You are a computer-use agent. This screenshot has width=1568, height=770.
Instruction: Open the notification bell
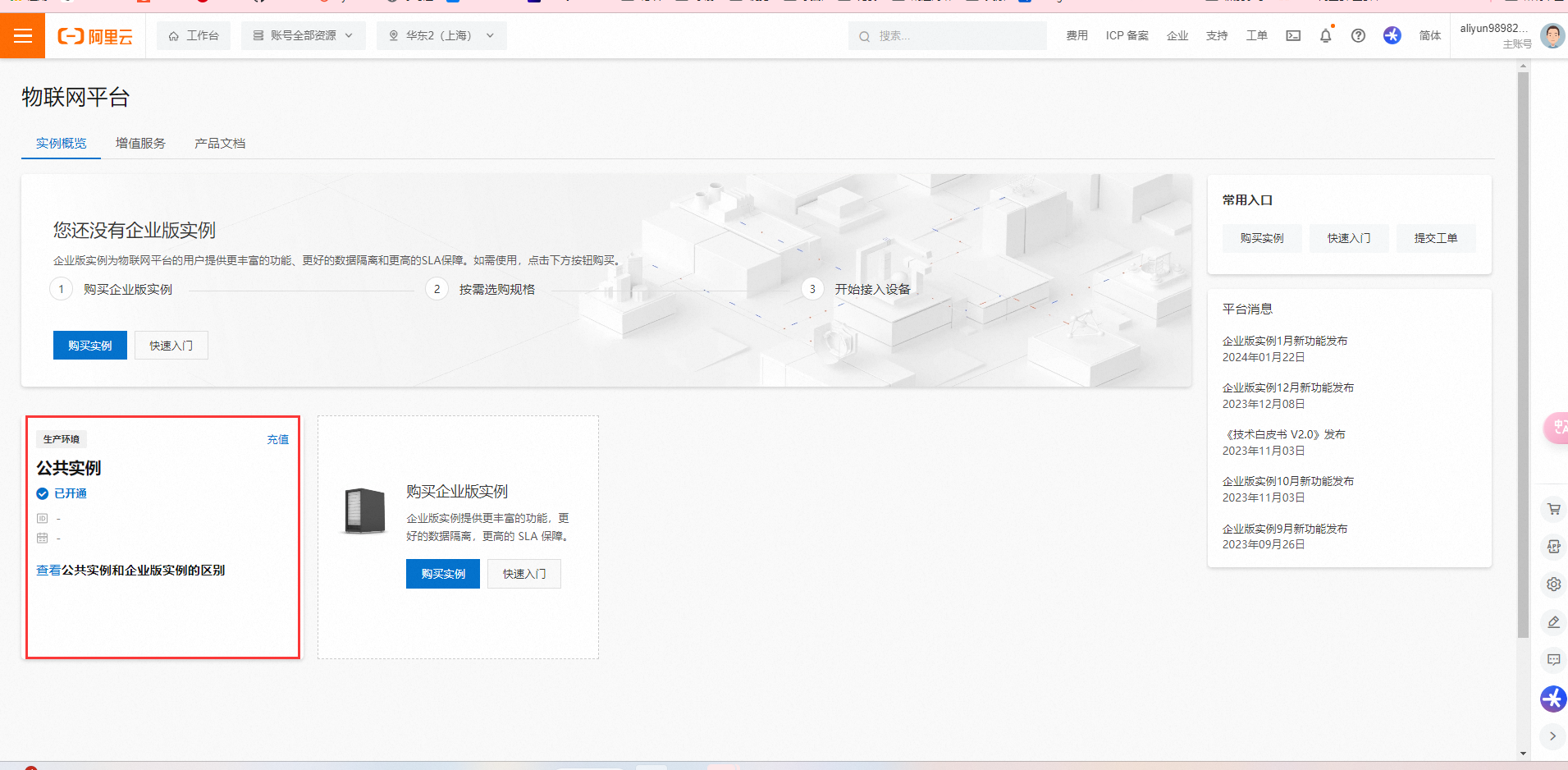(1325, 36)
